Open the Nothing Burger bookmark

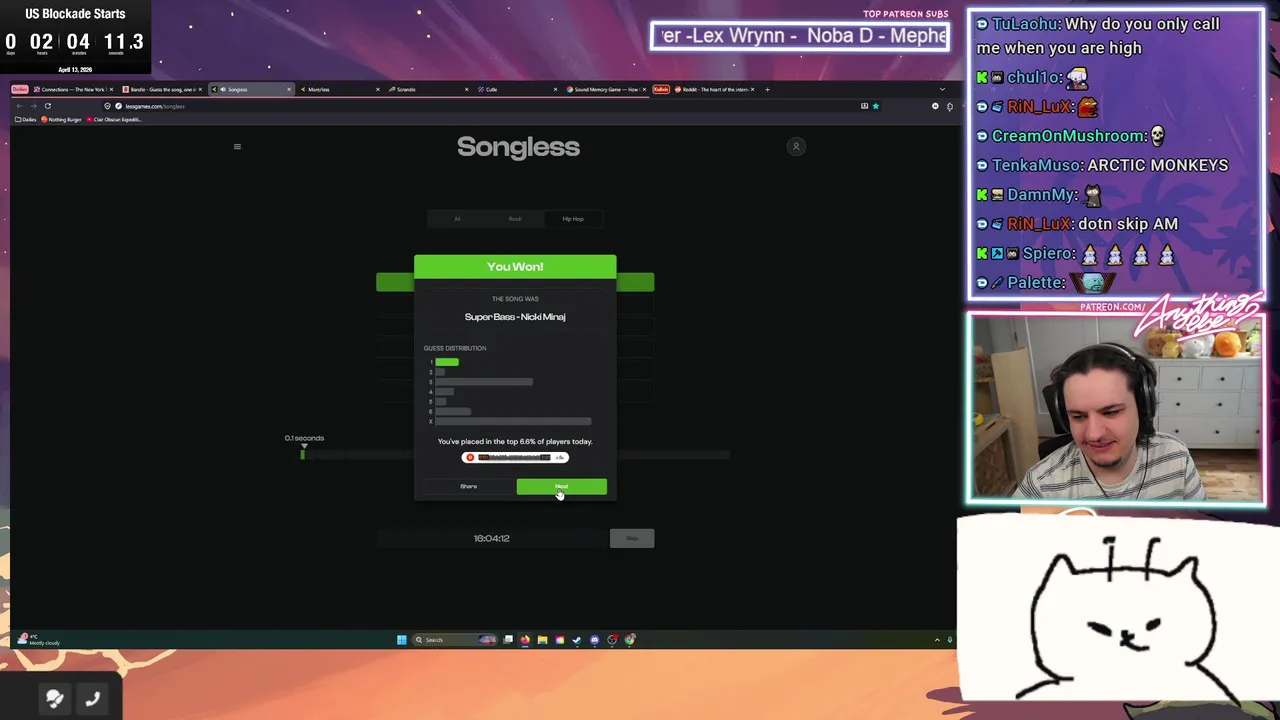(x=61, y=119)
